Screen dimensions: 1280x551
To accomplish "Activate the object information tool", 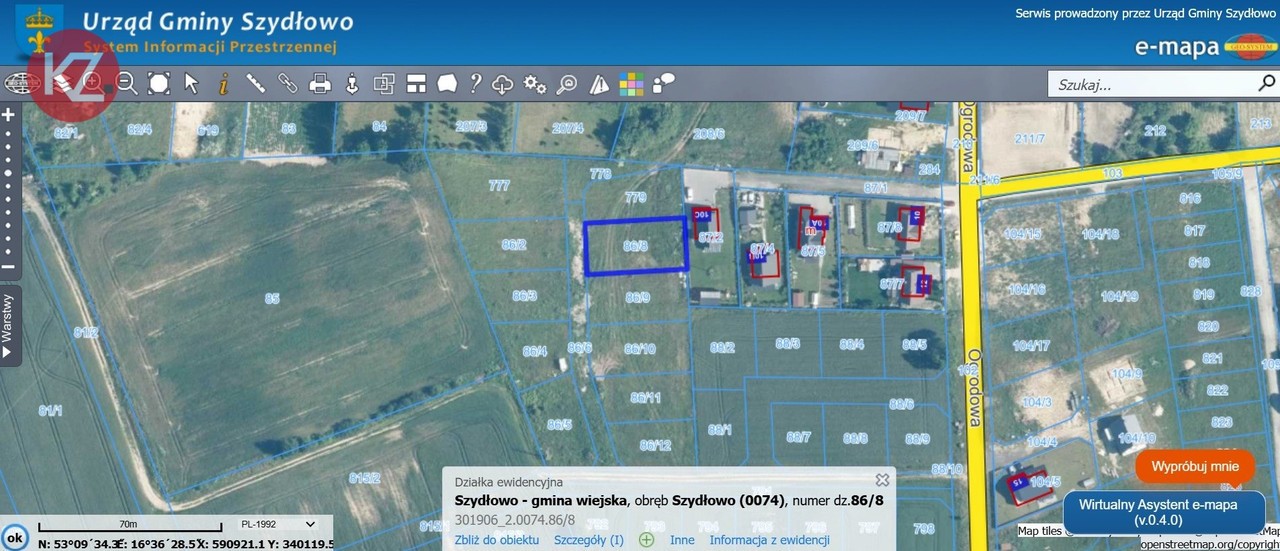I will tap(223, 83).
